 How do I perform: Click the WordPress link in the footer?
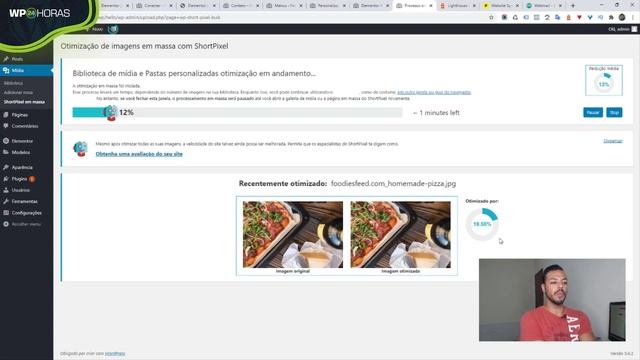pyautogui.click(x=115, y=353)
